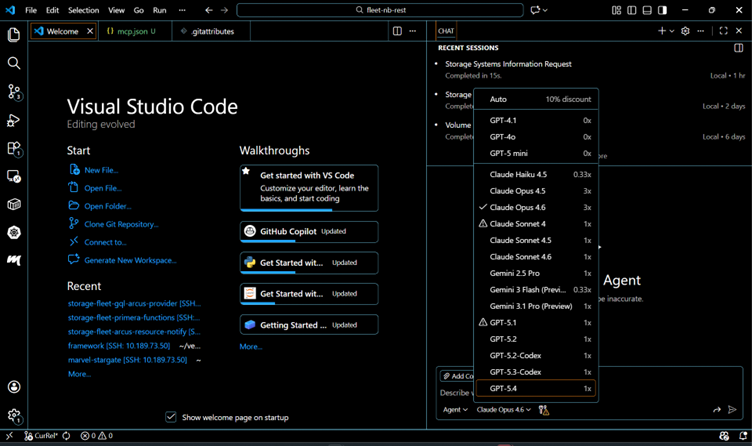Split the editor right
Image resolution: width=752 pixels, height=446 pixels.
[397, 31]
